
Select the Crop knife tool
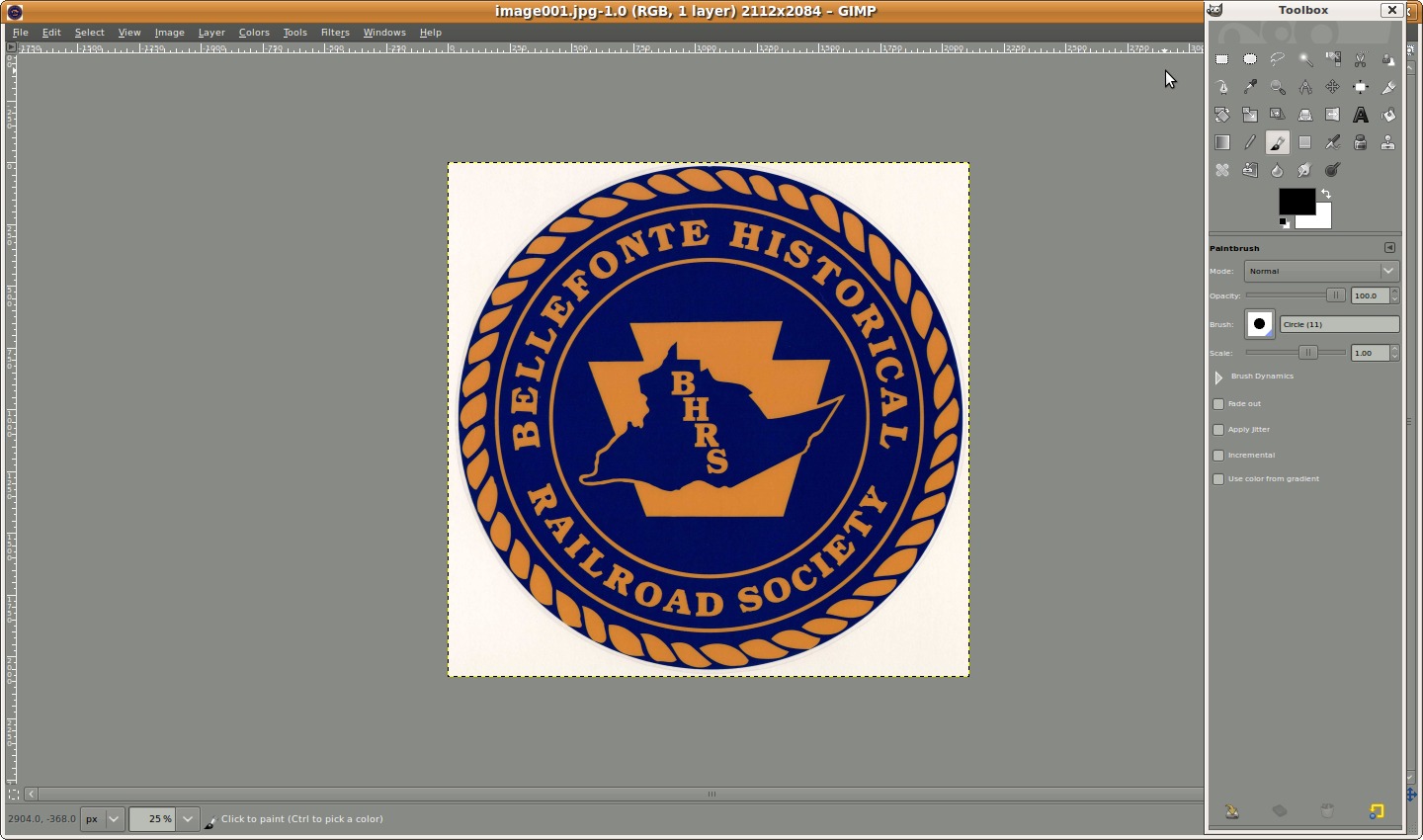pos(1388,87)
